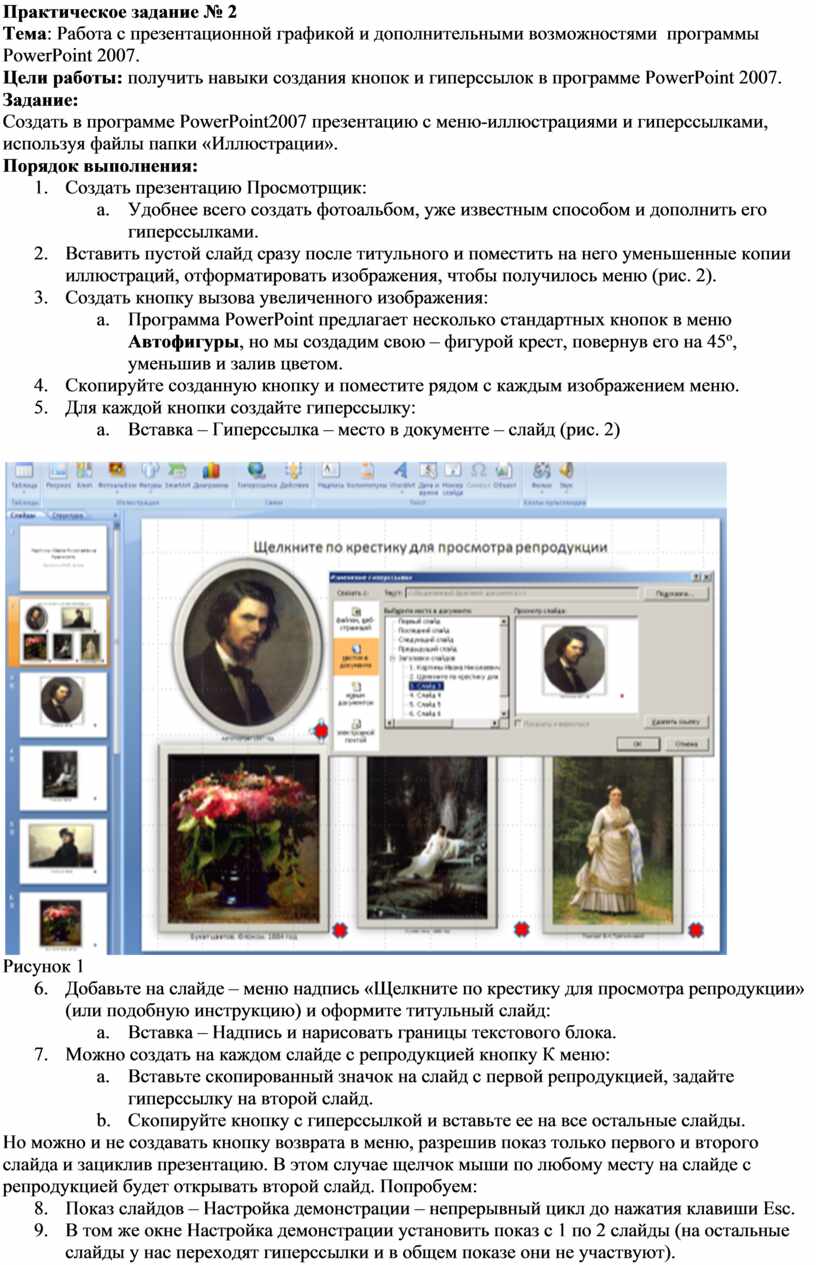Click the Гиперссылка ribbon icon
Image resolution: width=816 pixels, height=1265 pixels.
(257, 476)
